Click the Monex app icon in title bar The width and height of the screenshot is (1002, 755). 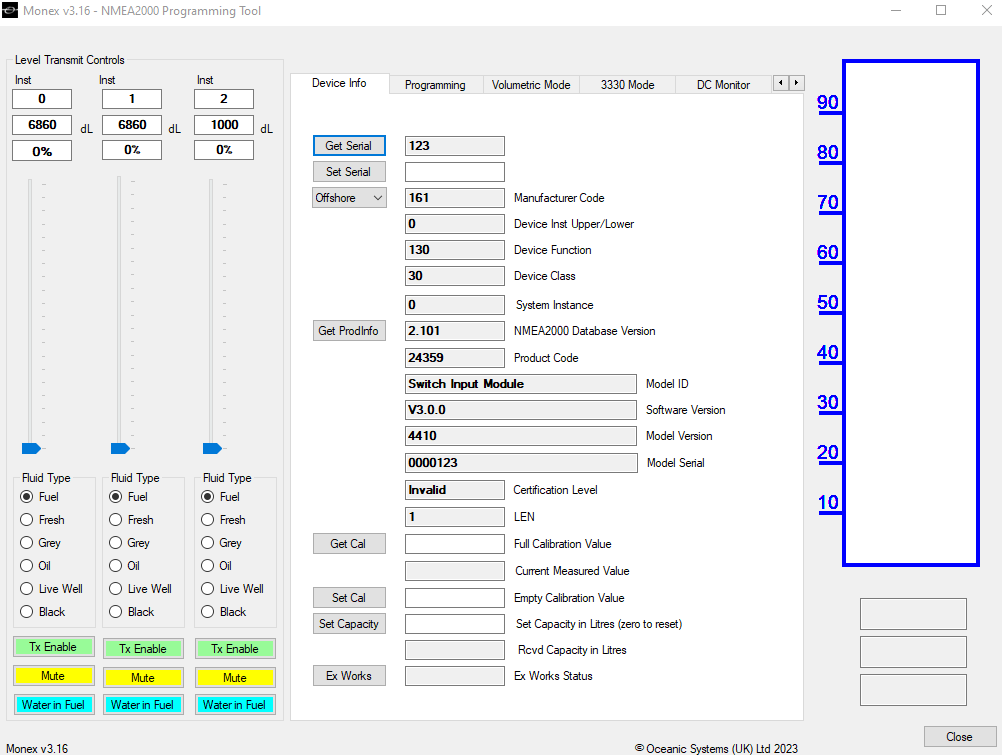tap(10, 10)
